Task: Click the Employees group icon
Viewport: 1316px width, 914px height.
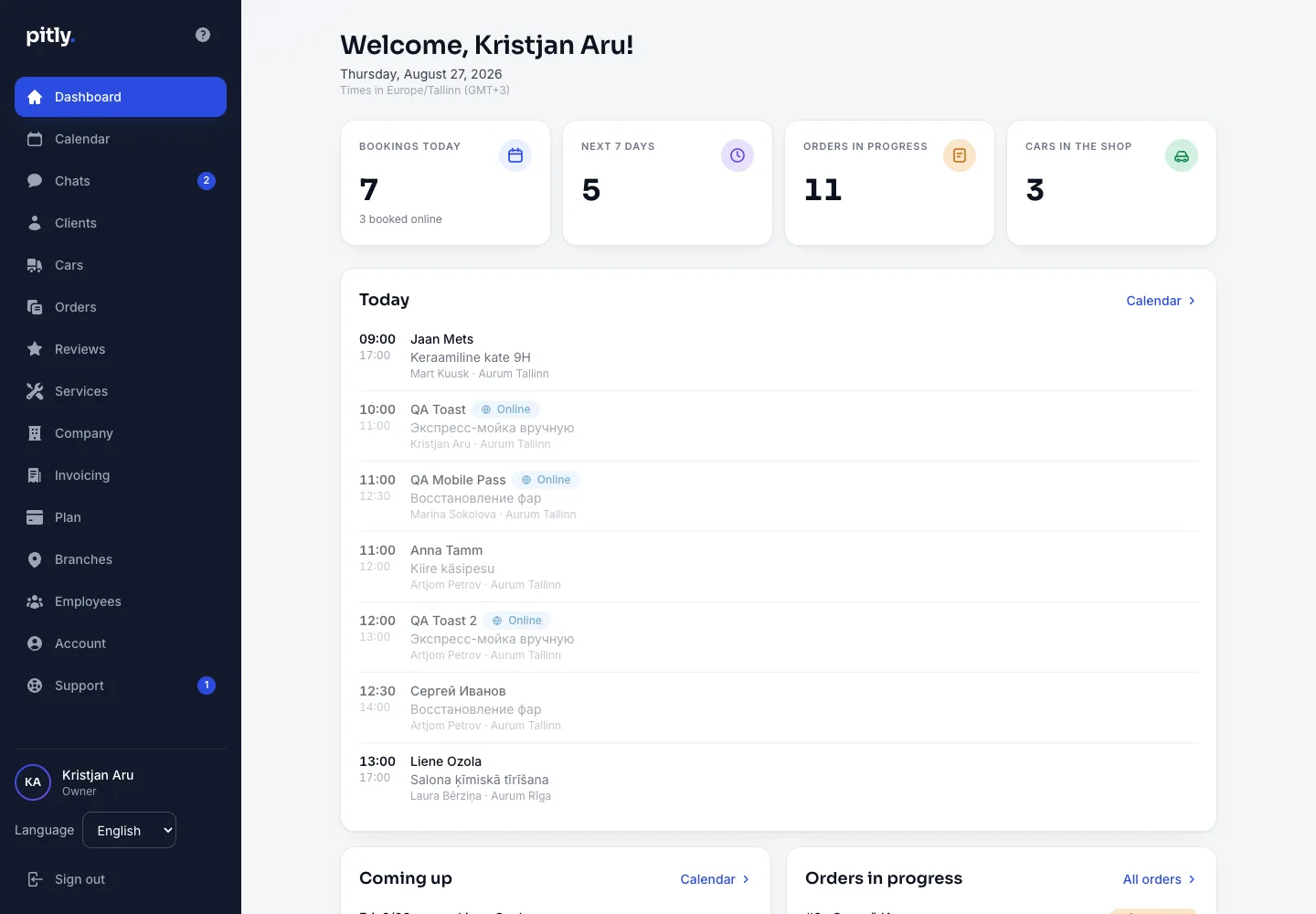Action: 35,601
